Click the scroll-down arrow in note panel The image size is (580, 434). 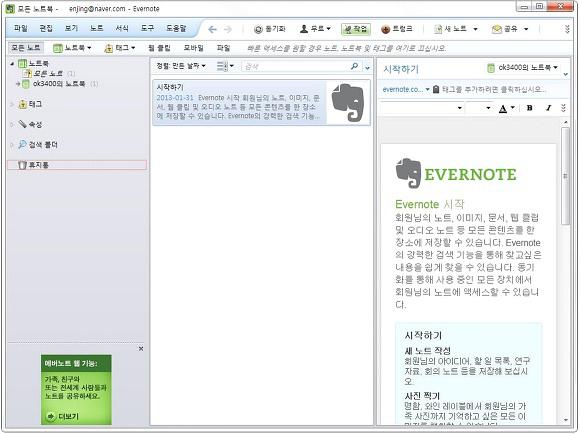(x=566, y=420)
